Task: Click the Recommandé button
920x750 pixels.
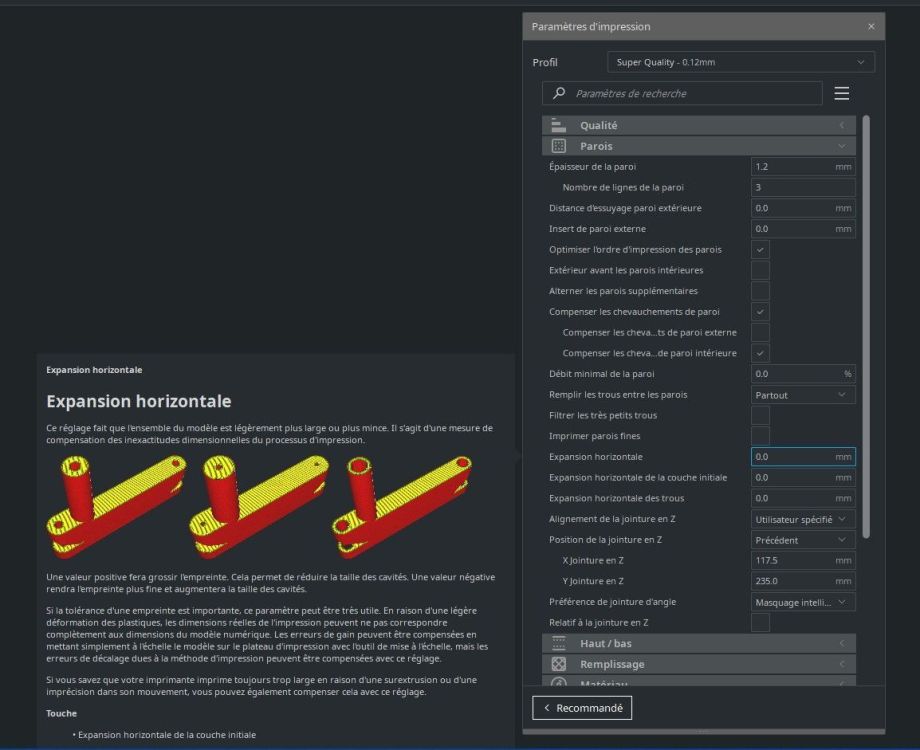Action: [x=582, y=708]
